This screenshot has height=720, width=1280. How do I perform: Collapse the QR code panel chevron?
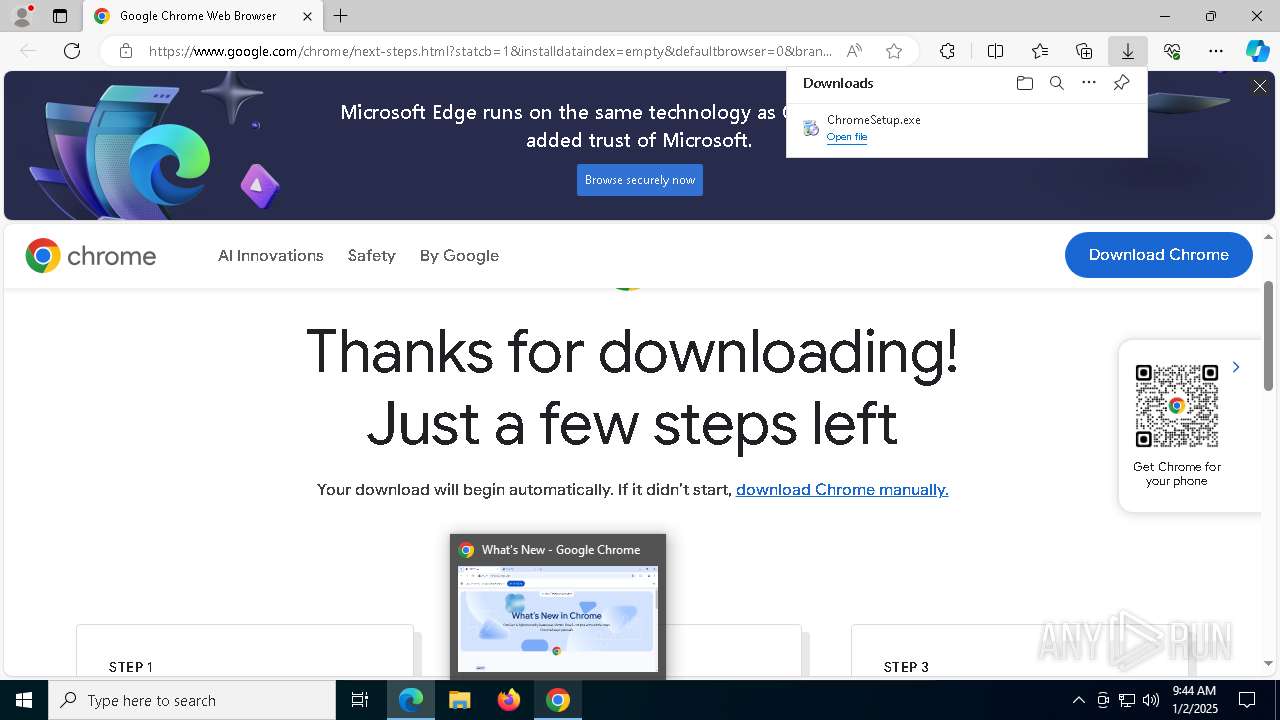coord(1236,367)
